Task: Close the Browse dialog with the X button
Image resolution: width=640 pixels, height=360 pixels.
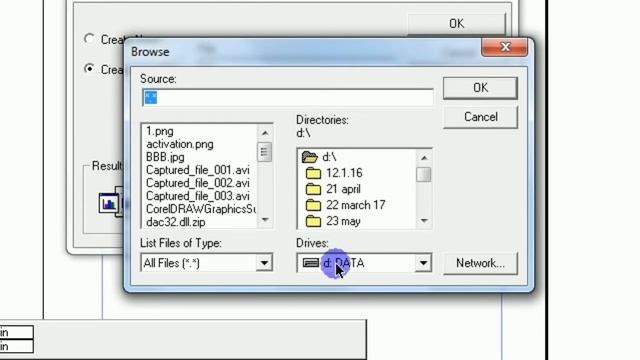Action: (x=505, y=47)
